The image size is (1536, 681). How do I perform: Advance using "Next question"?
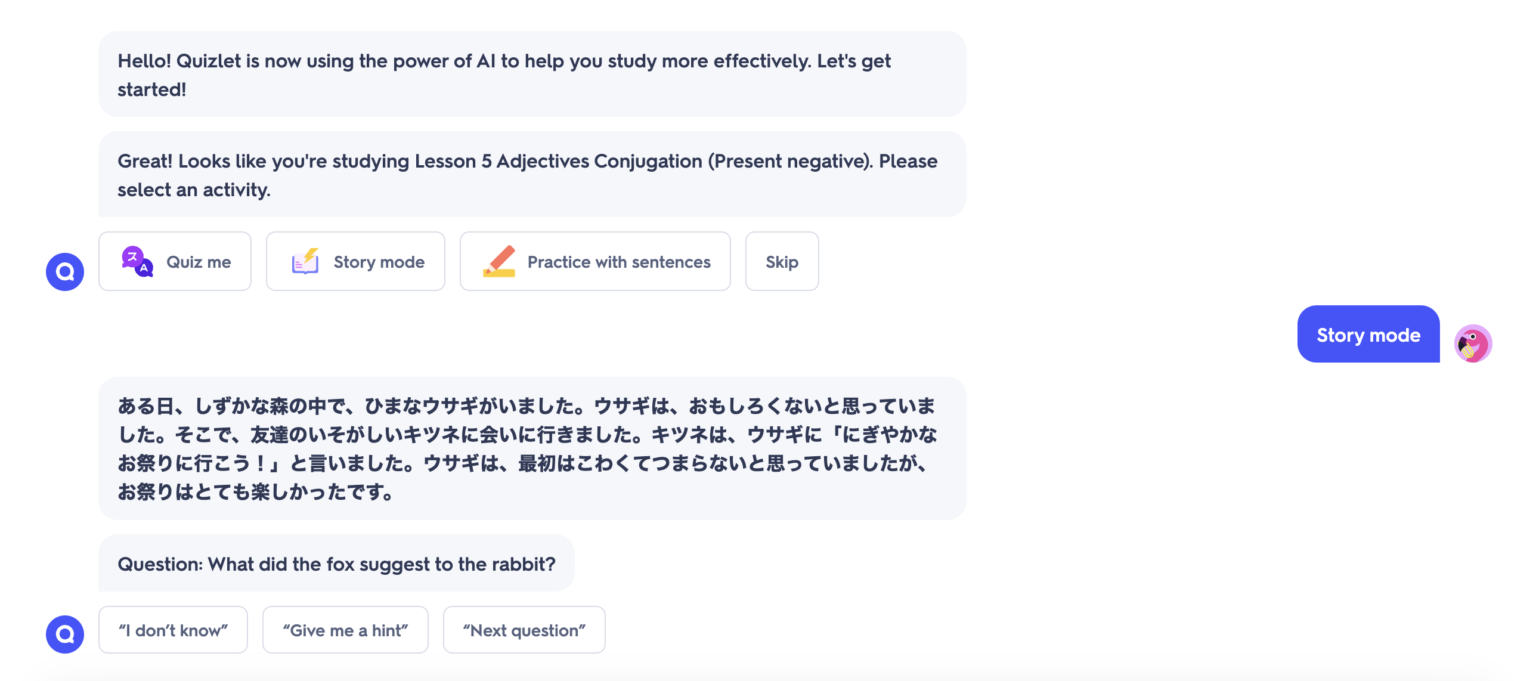[524, 630]
